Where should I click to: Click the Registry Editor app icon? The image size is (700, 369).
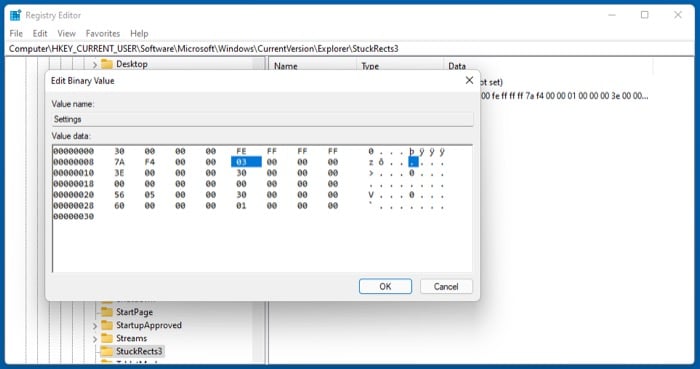pyautogui.click(x=16, y=15)
